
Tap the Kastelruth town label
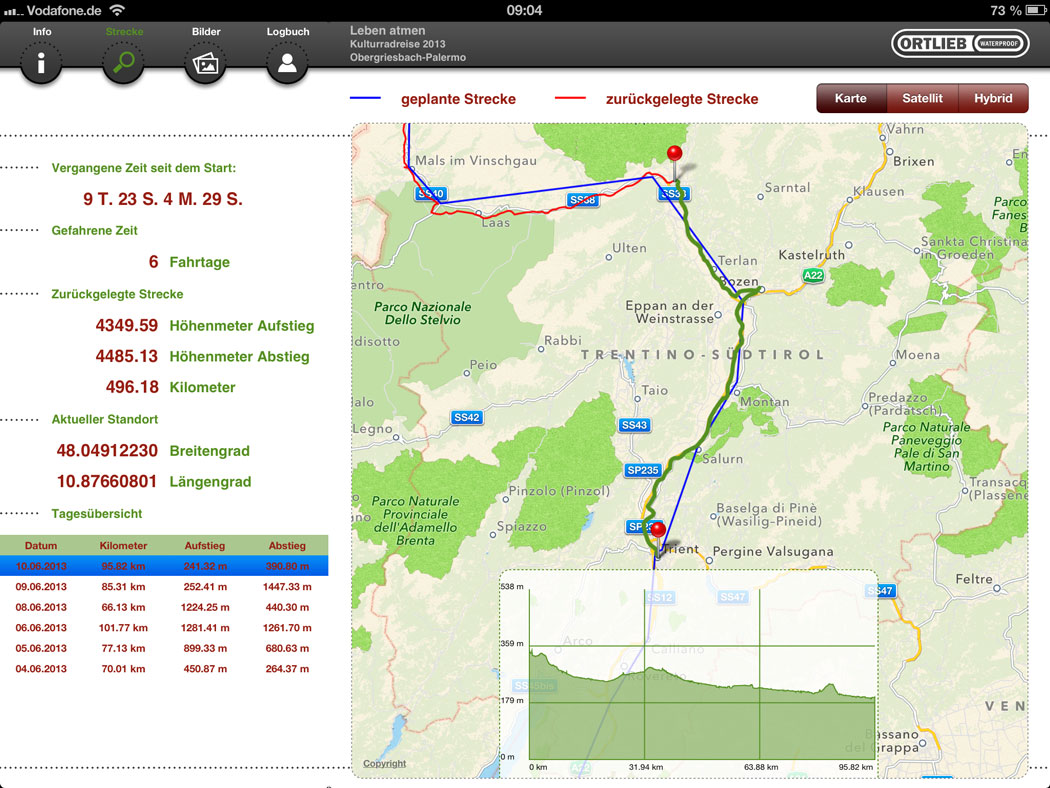click(812, 254)
